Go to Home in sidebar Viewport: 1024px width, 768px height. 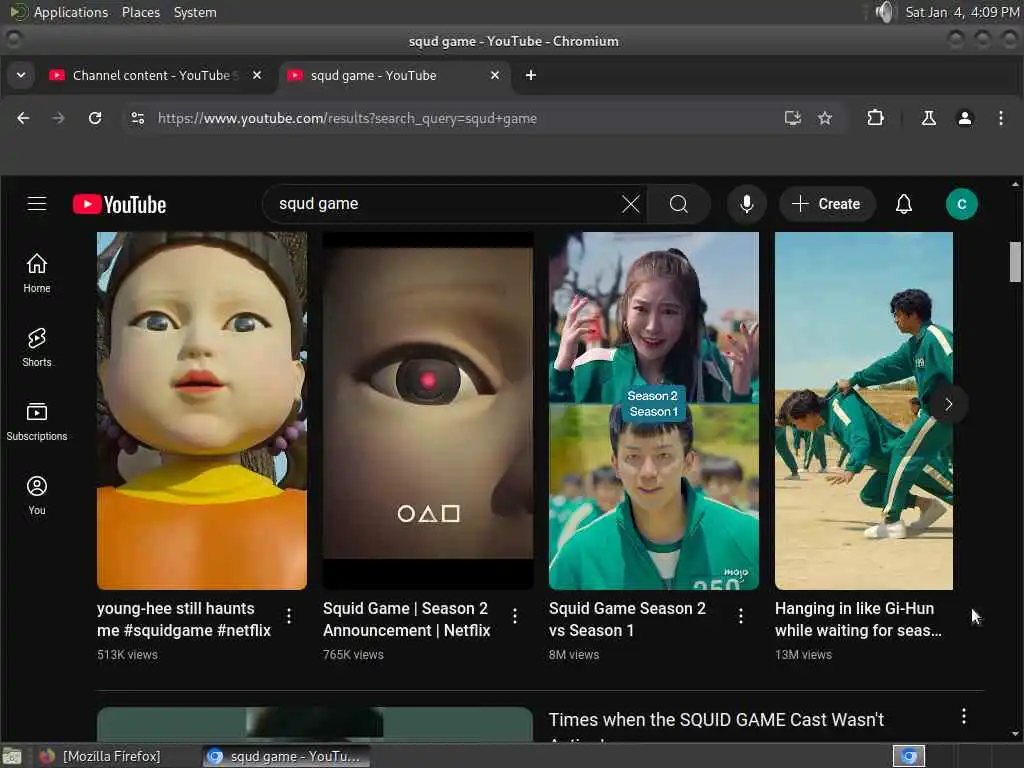click(x=37, y=273)
